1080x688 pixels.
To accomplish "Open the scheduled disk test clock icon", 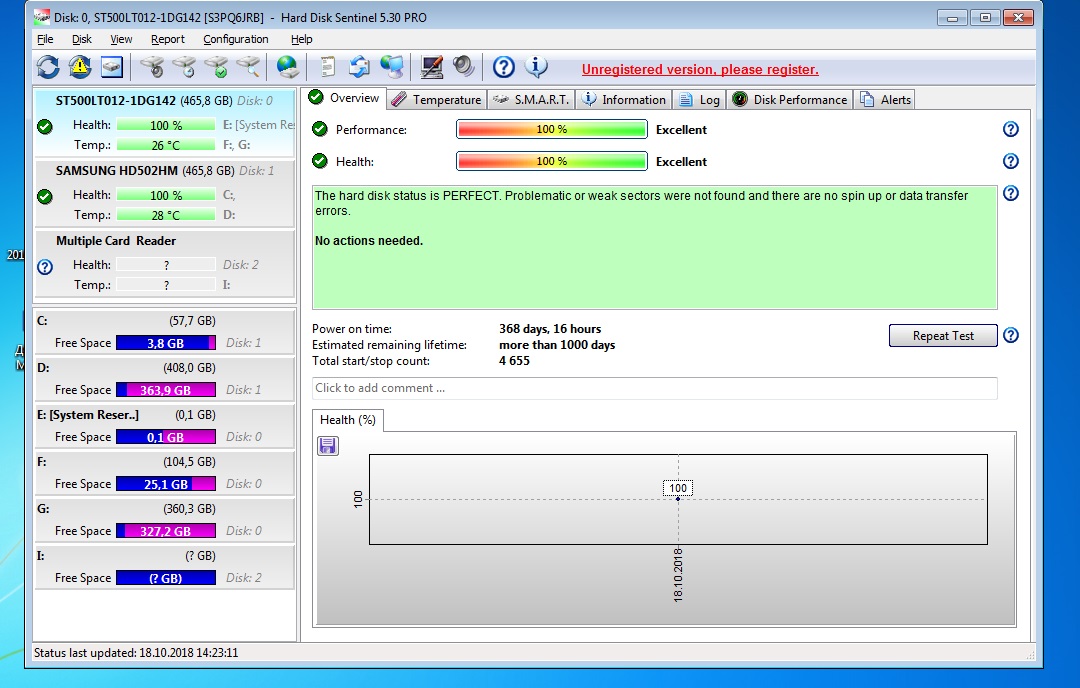I will click(x=184, y=66).
